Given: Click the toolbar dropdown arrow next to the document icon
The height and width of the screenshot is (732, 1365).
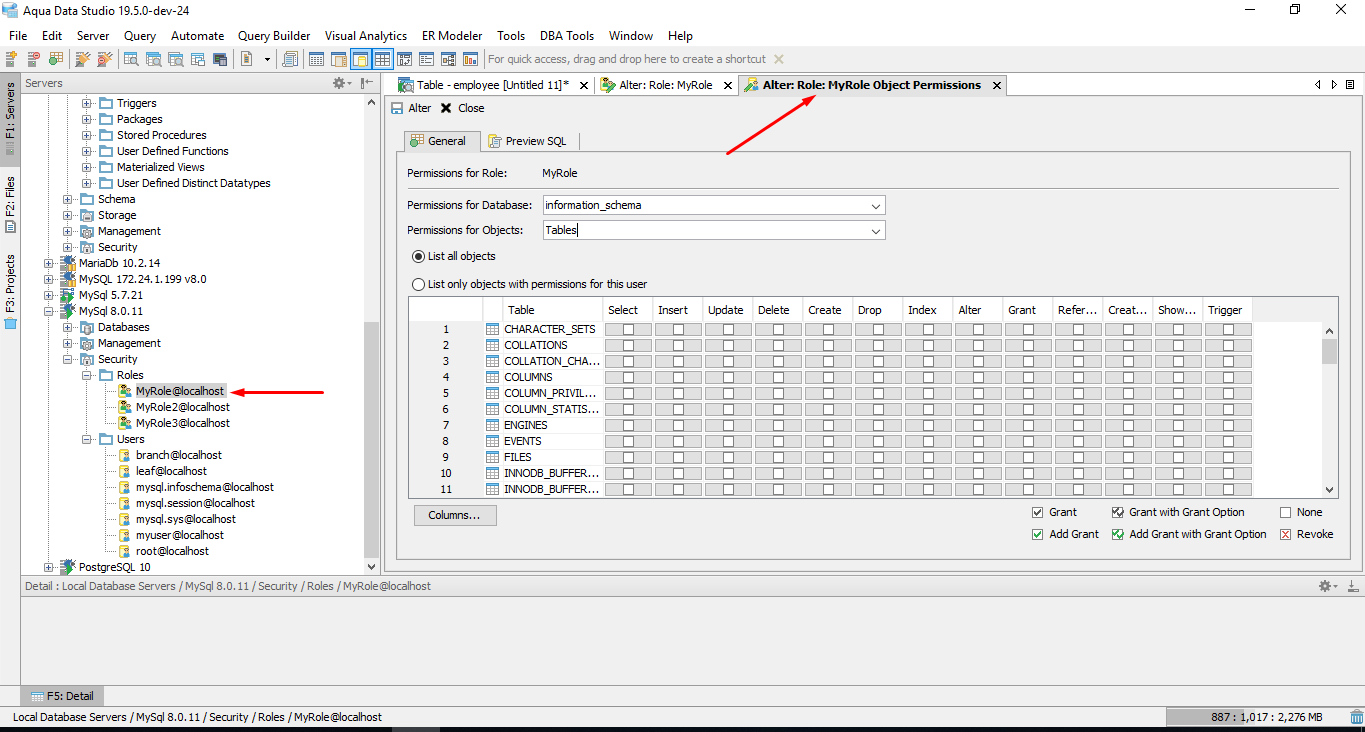Looking at the screenshot, I should tap(267, 59).
